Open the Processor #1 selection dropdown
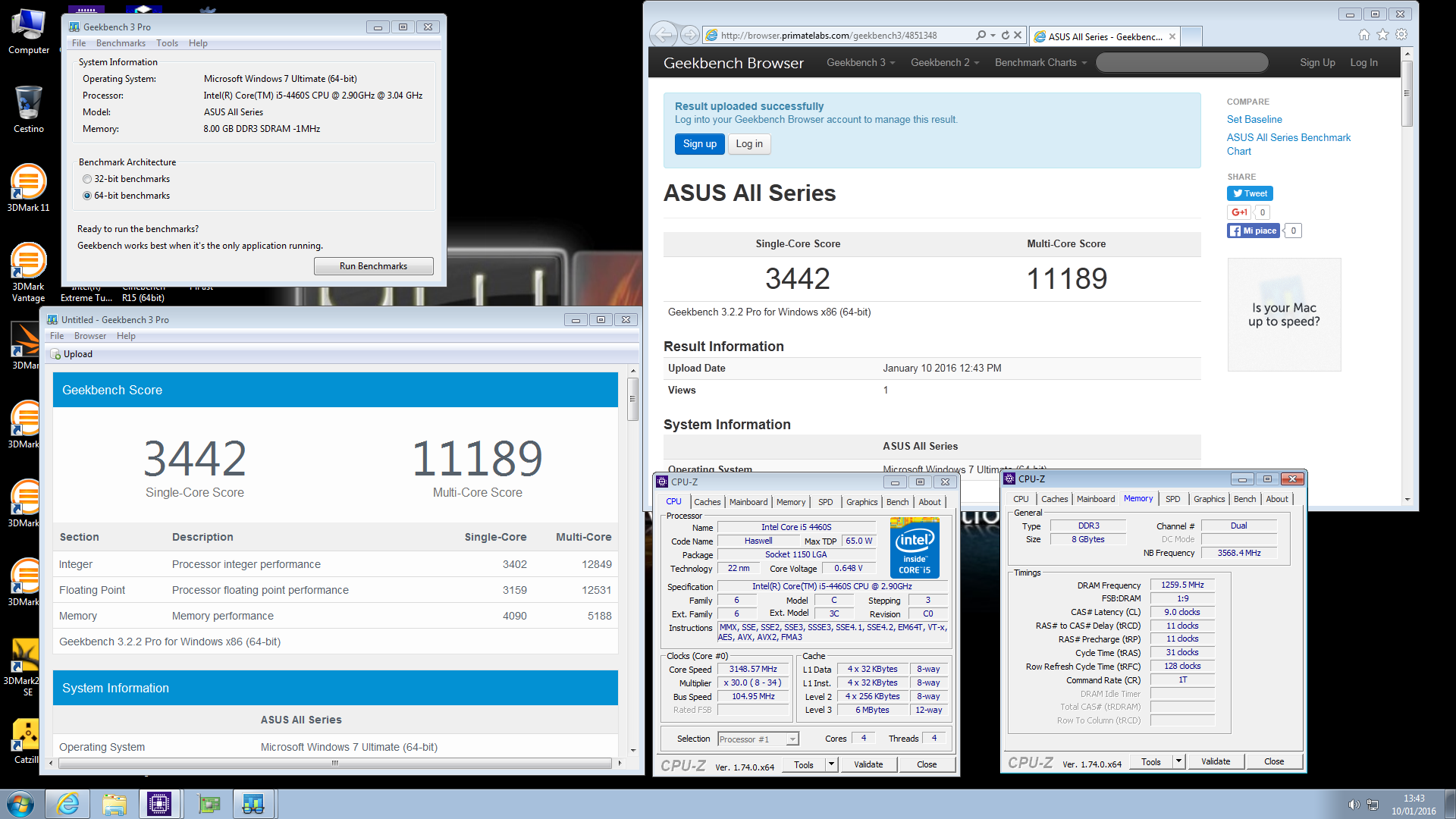This screenshot has width=1456, height=819. 758,739
